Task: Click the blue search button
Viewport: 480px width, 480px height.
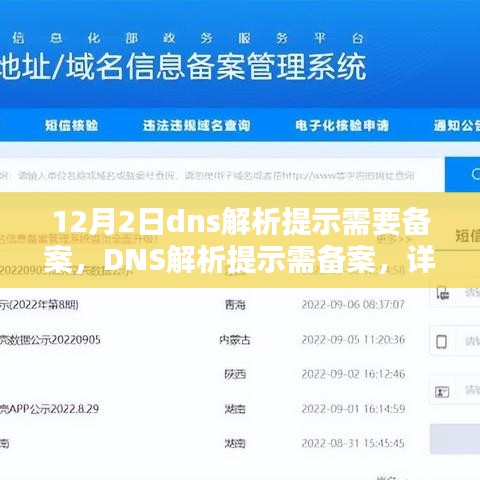Action: click(463, 175)
